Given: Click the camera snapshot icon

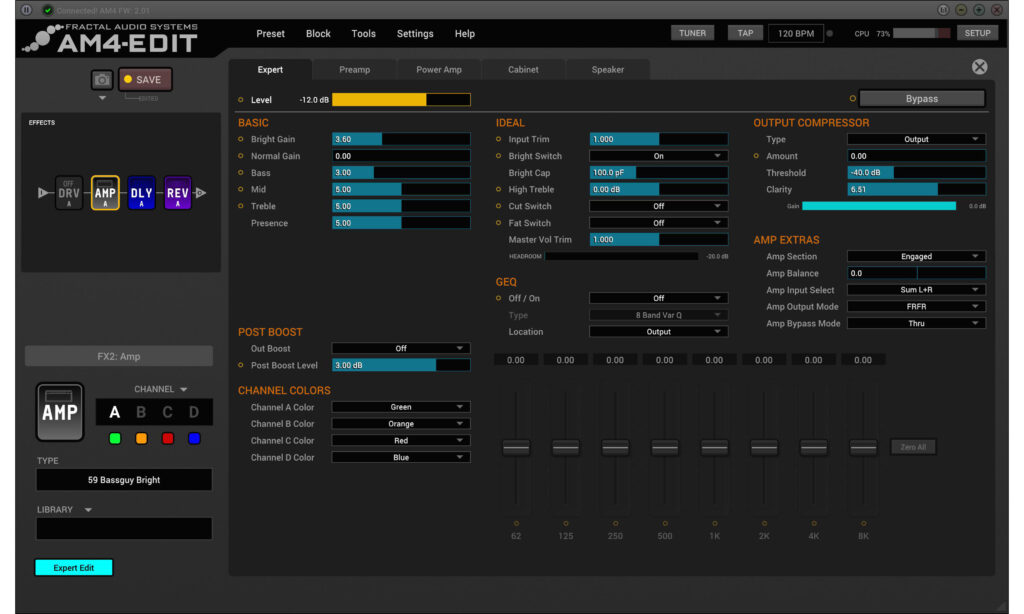Looking at the screenshot, I should point(102,80).
